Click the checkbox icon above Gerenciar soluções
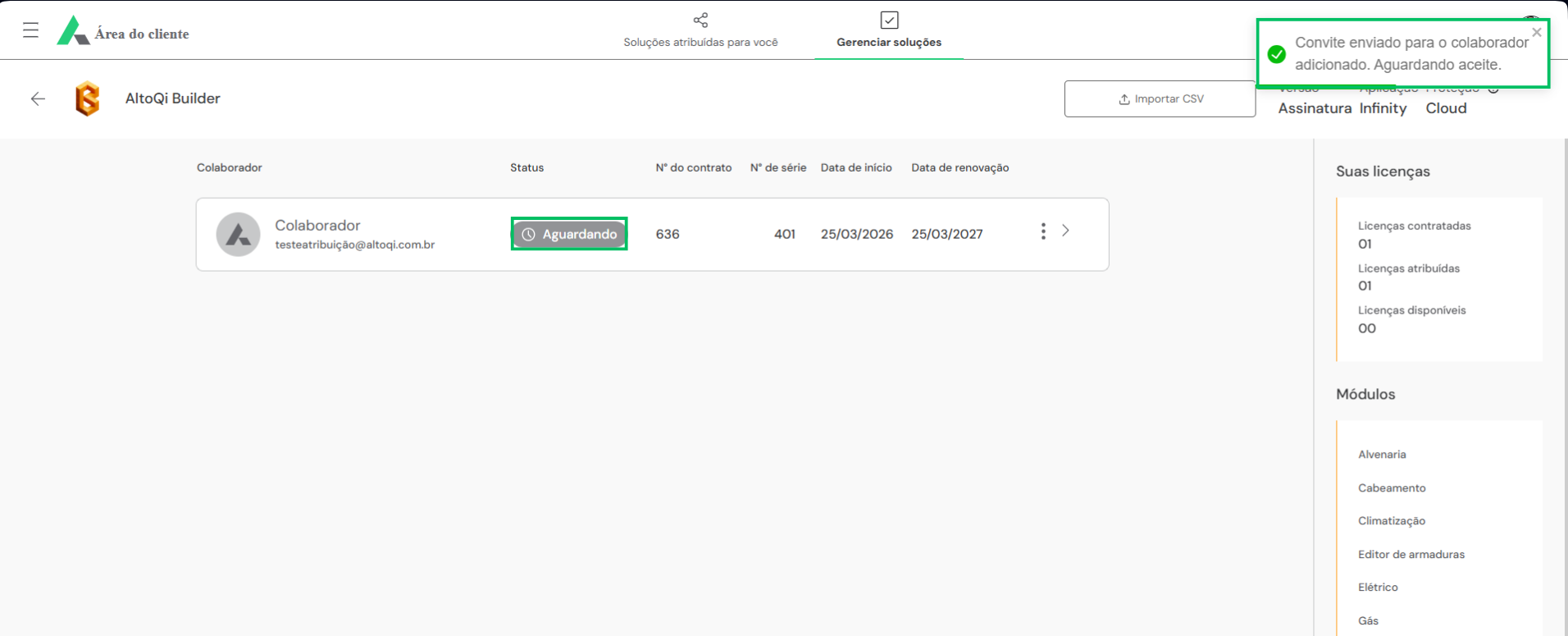 pyautogui.click(x=889, y=20)
